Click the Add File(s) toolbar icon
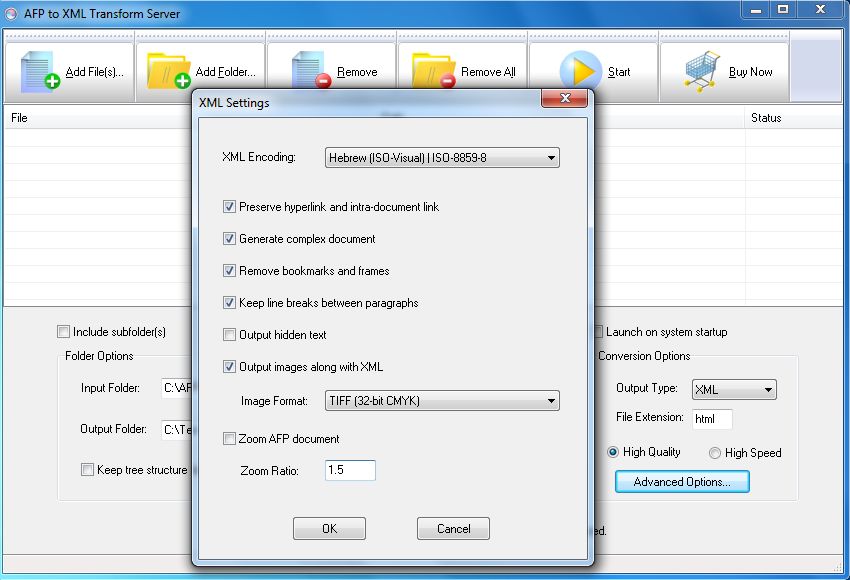The width and height of the screenshot is (850, 580). [40, 70]
